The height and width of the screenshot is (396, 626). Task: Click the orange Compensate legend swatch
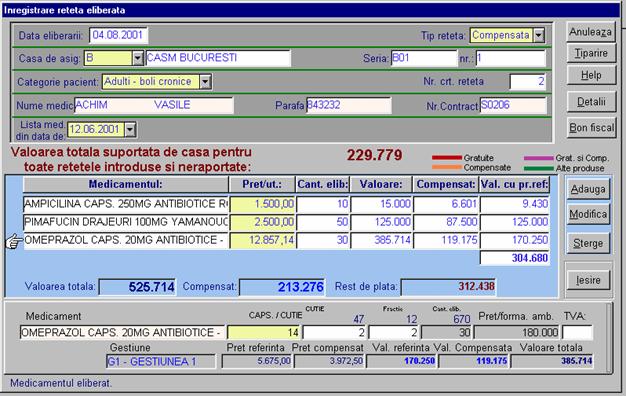[x=447, y=168]
